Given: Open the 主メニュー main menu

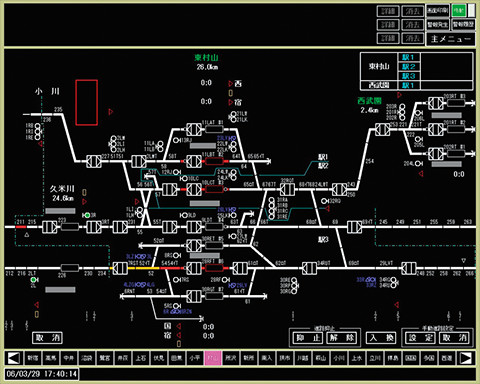Looking at the screenshot, I should coord(451,39).
